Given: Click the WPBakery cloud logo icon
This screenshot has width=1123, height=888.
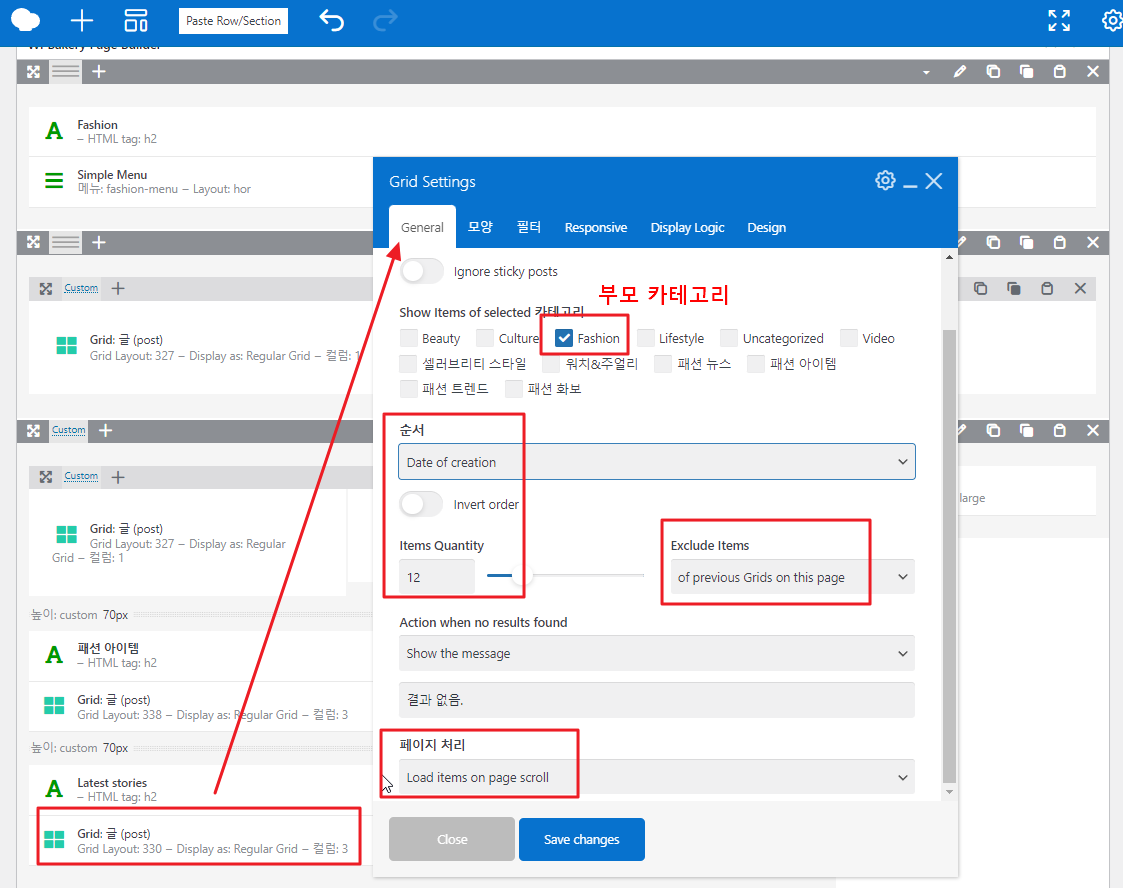Looking at the screenshot, I should click(26, 20).
